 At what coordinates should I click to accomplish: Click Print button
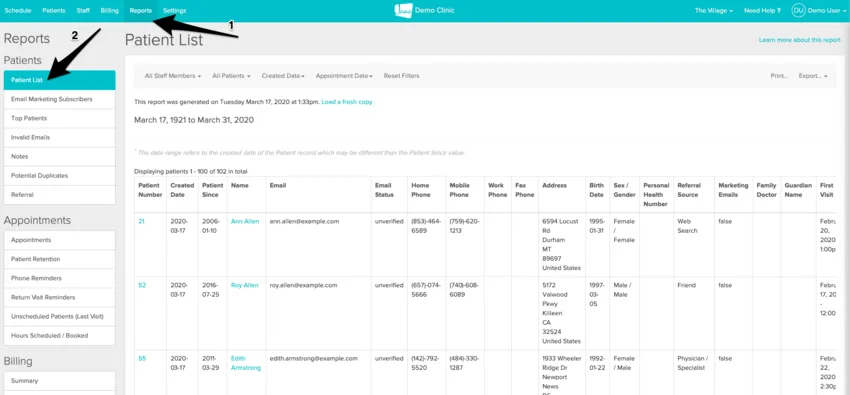[x=780, y=76]
